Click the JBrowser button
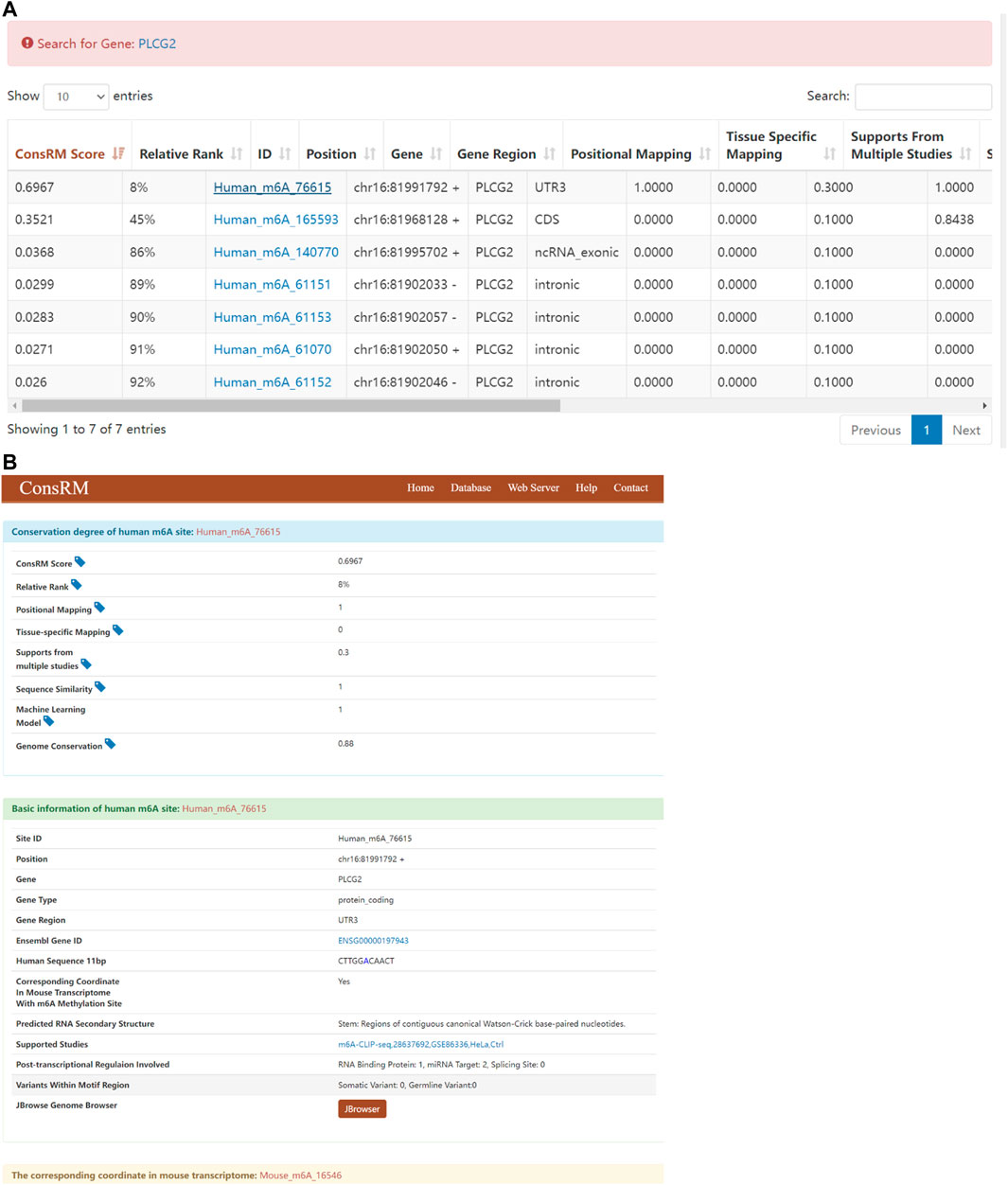Viewport: 1008px width, 1185px height. click(362, 1108)
